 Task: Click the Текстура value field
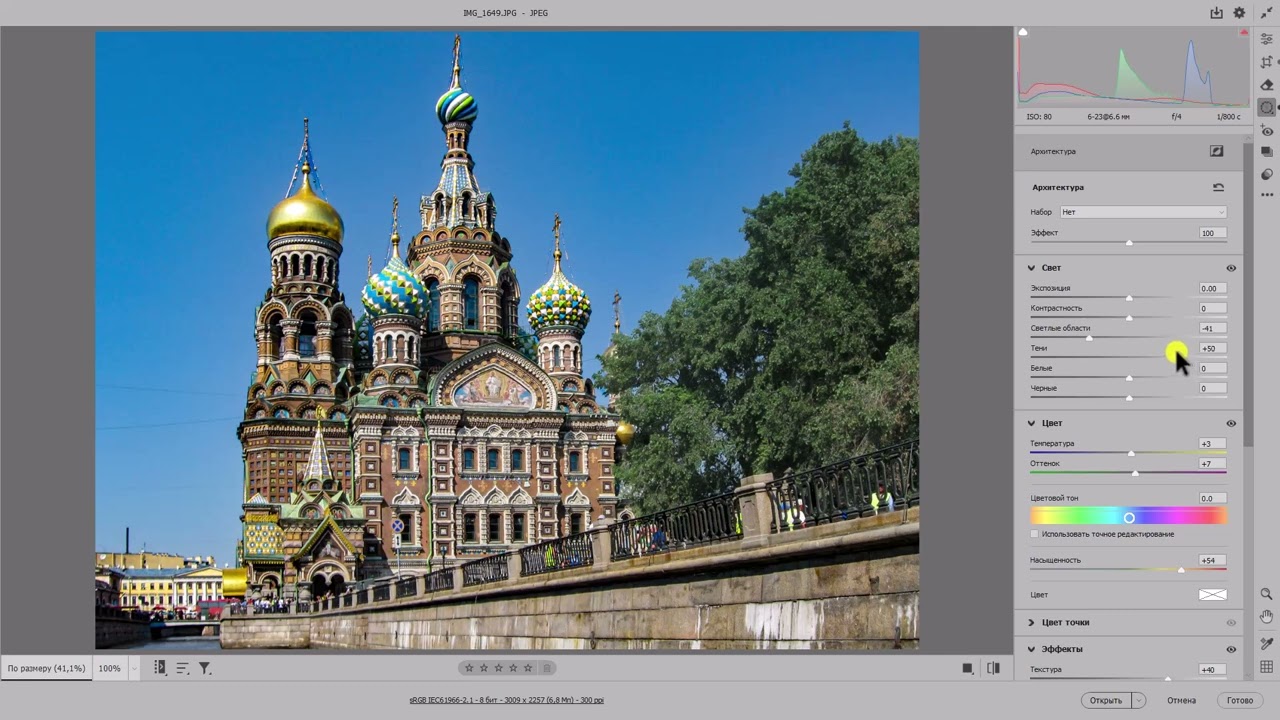click(x=1212, y=669)
